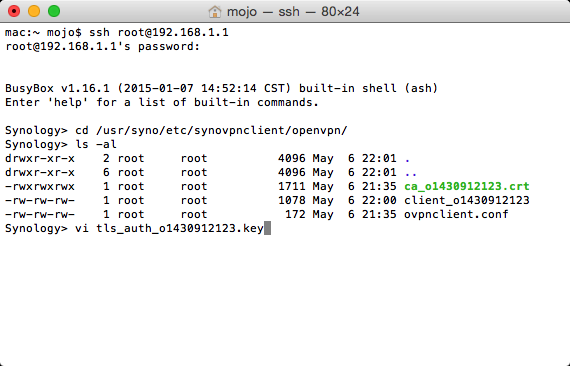The width and height of the screenshot is (570, 366).
Task: Click the 'cd /usr/syno/etc/synovpnclient/openvpn/' command line
Action: tap(211, 130)
